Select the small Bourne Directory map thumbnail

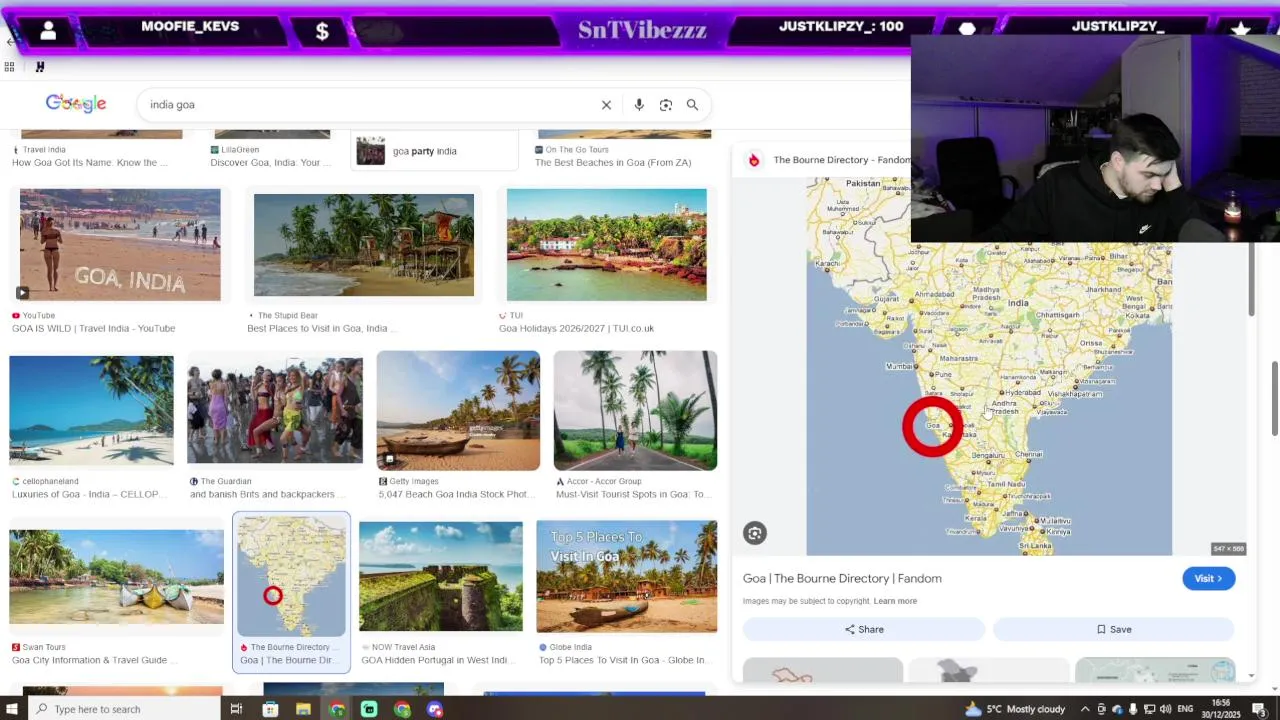click(291, 575)
